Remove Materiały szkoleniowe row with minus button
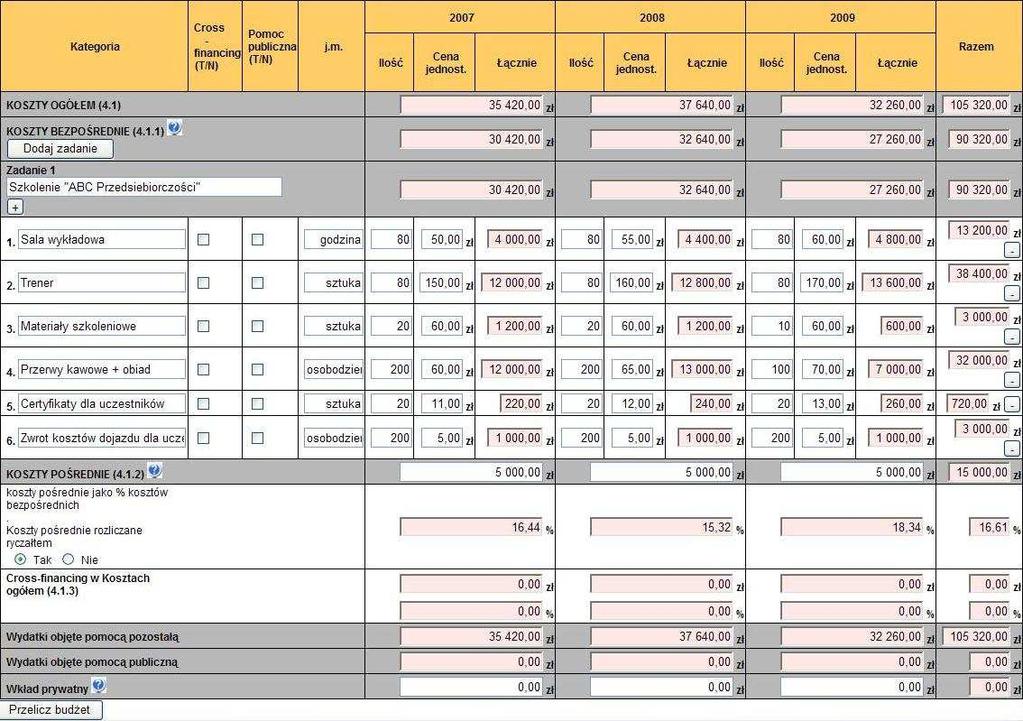Screen dimensions: 1023x721 click(1011, 337)
